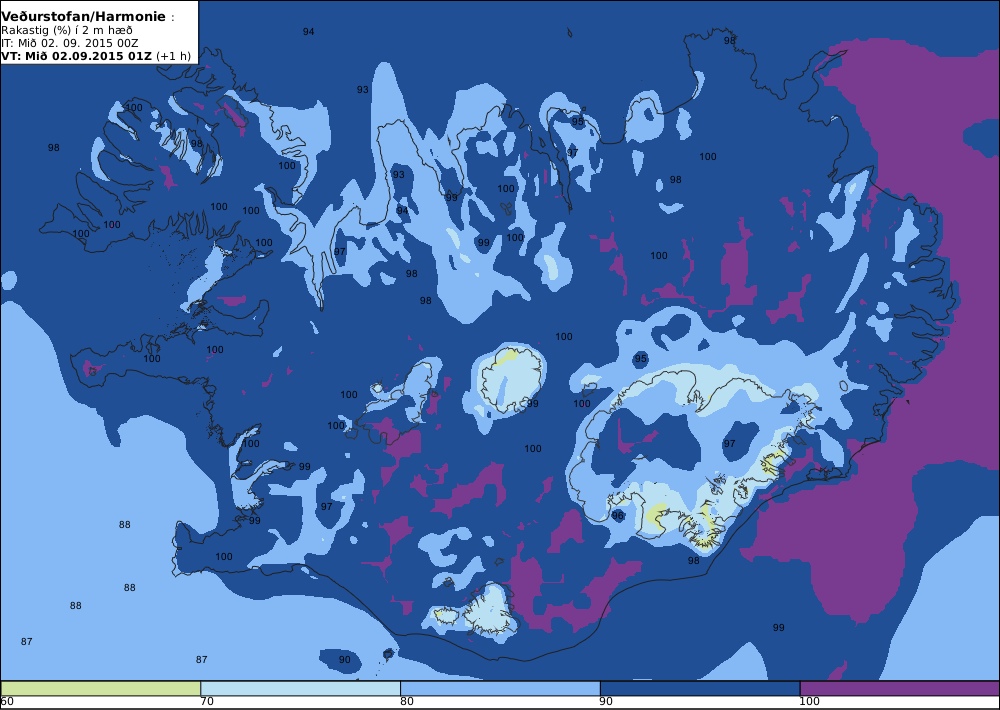1000x710 pixels.
Task: Click the 'VT: Mið 02.09.2015 01Z' valid time
Action: [x=77, y=55]
